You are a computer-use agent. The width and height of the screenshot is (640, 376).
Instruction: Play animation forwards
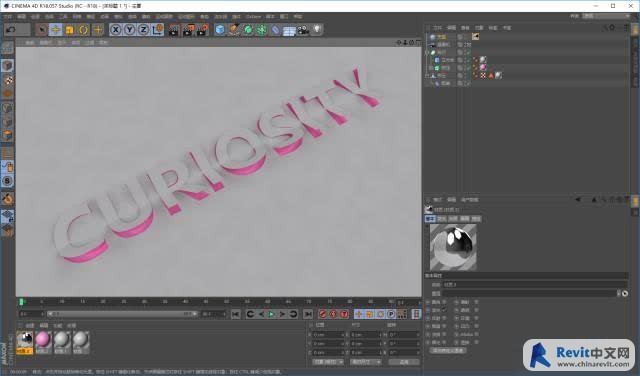coord(271,314)
